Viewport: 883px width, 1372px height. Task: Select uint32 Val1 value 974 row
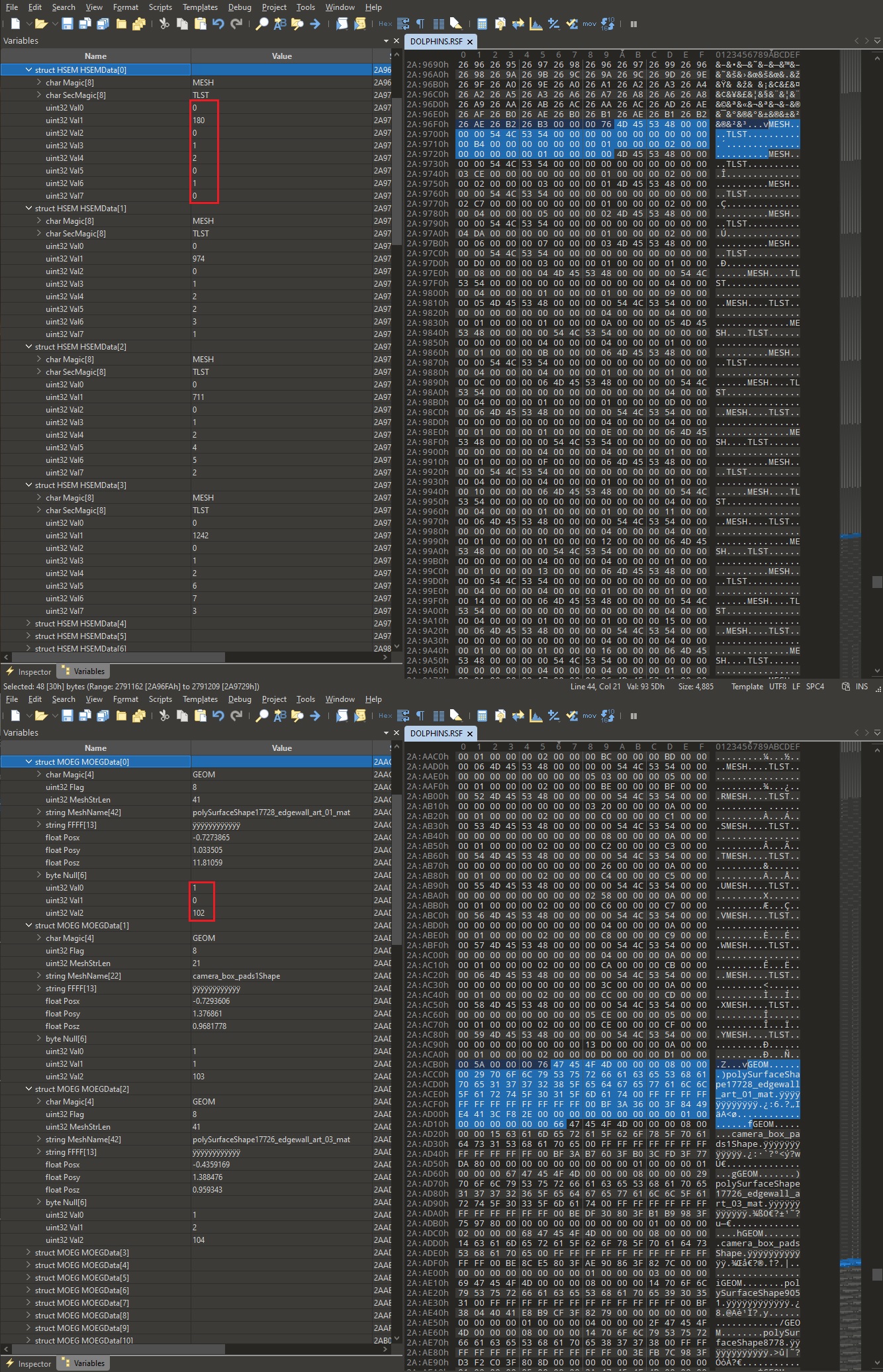tap(196, 259)
